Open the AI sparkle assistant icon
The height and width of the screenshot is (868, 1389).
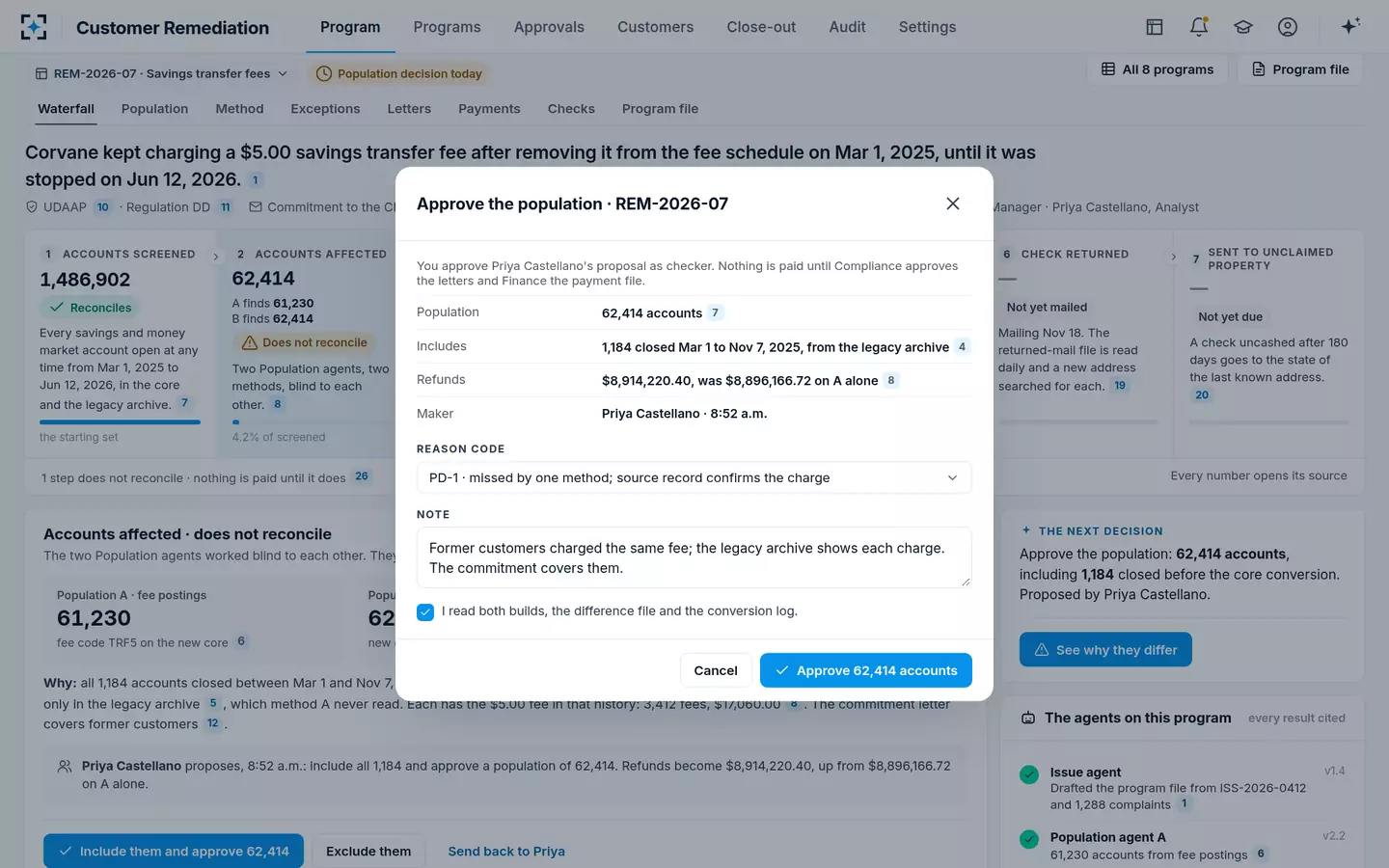pos(1350,26)
